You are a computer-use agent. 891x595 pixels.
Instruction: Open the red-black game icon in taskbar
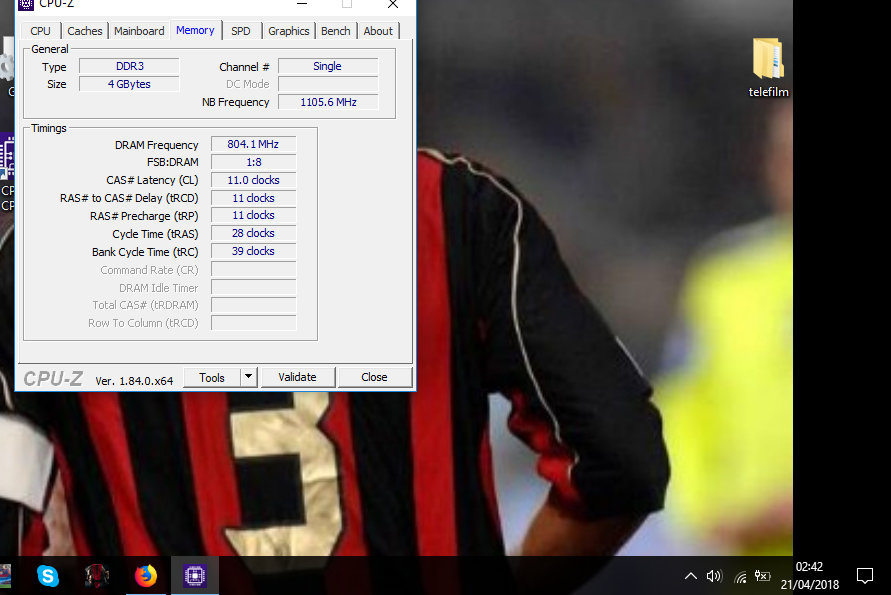tap(97, 576)
